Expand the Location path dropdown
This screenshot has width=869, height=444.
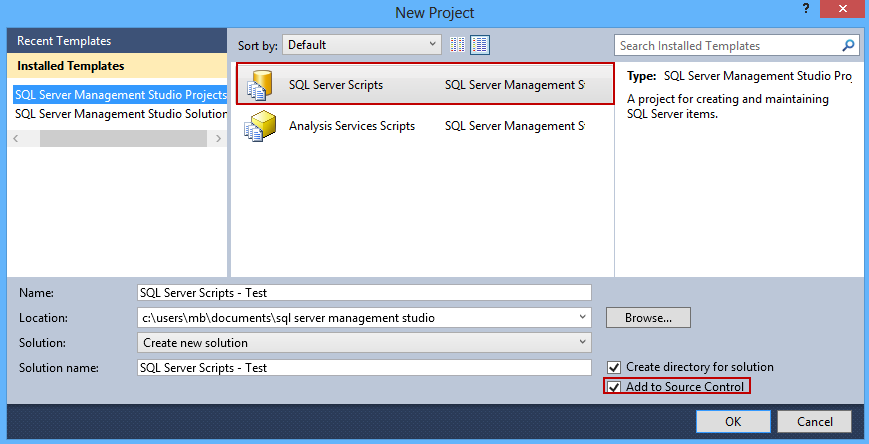(x=583, y=318)
